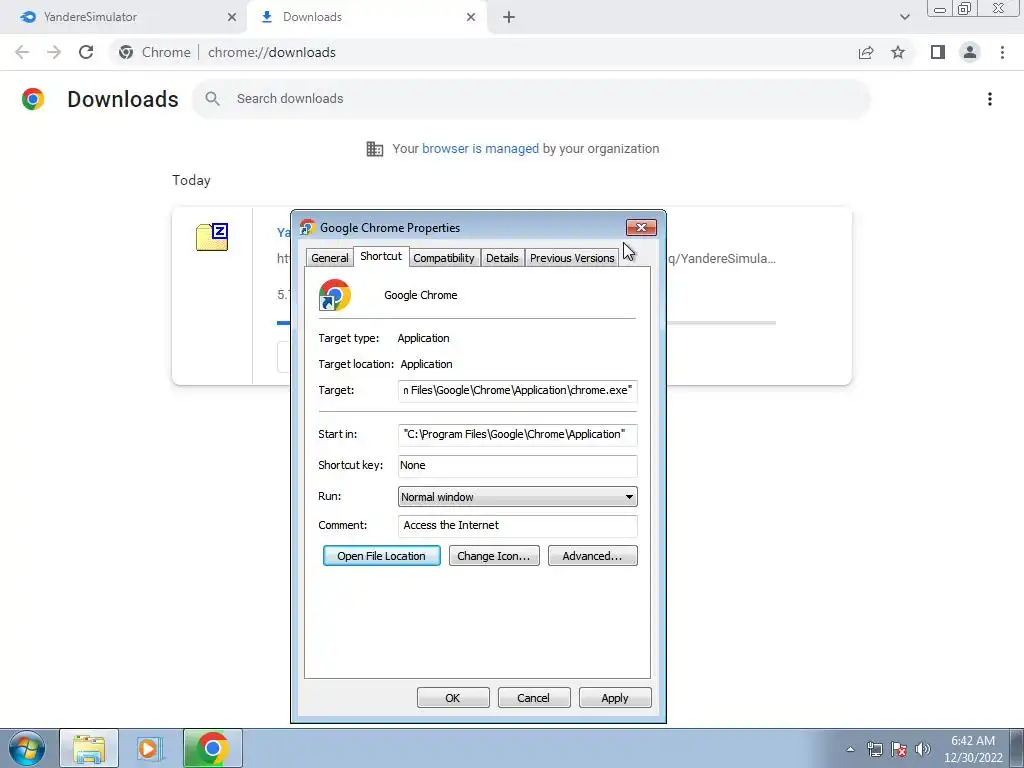Click the Comment field with Access the Internet
The image size is (1024, 768).
(517, 526)
